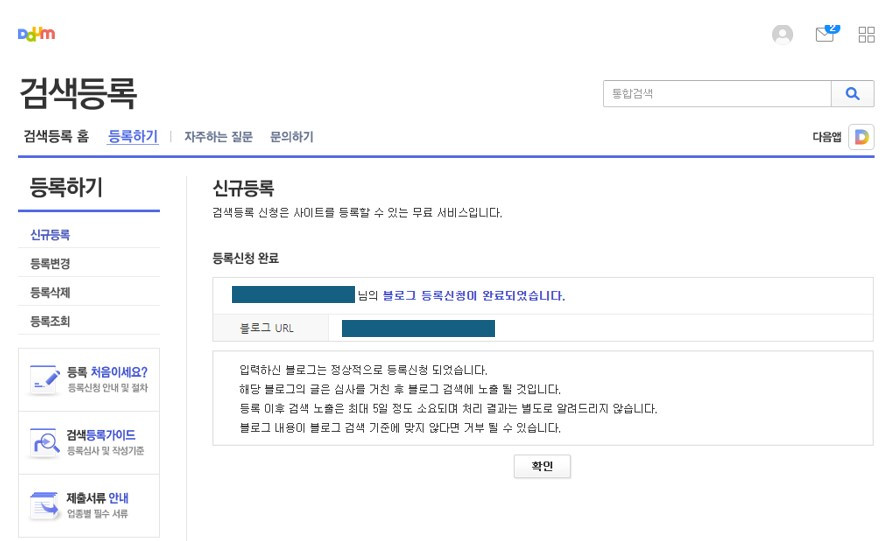Open the 문의하기 tab
The width and height of the screenshot is (891, 541).
(x=292, y=137)
